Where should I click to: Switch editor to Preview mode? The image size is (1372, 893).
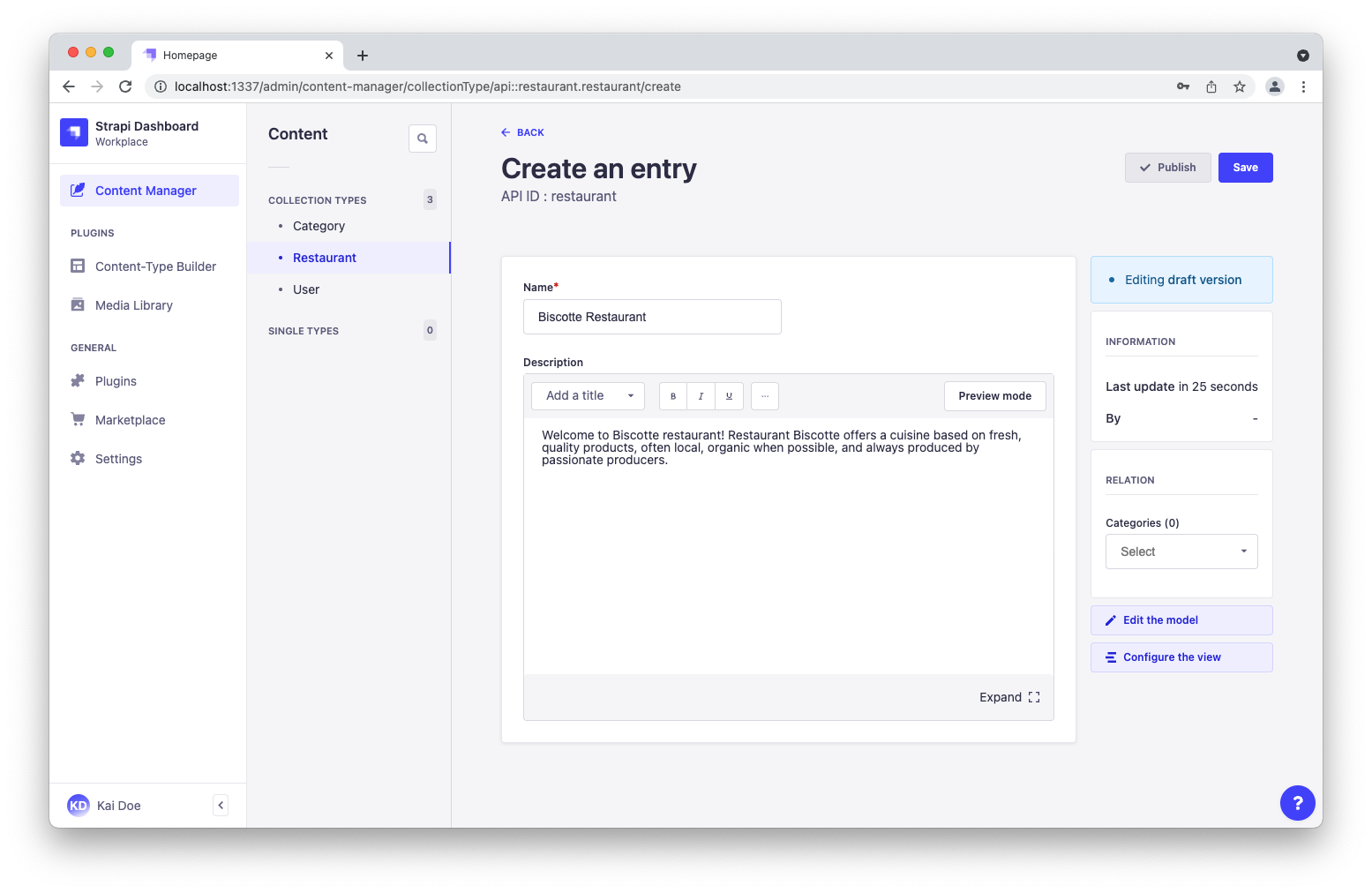pos(994,395)
